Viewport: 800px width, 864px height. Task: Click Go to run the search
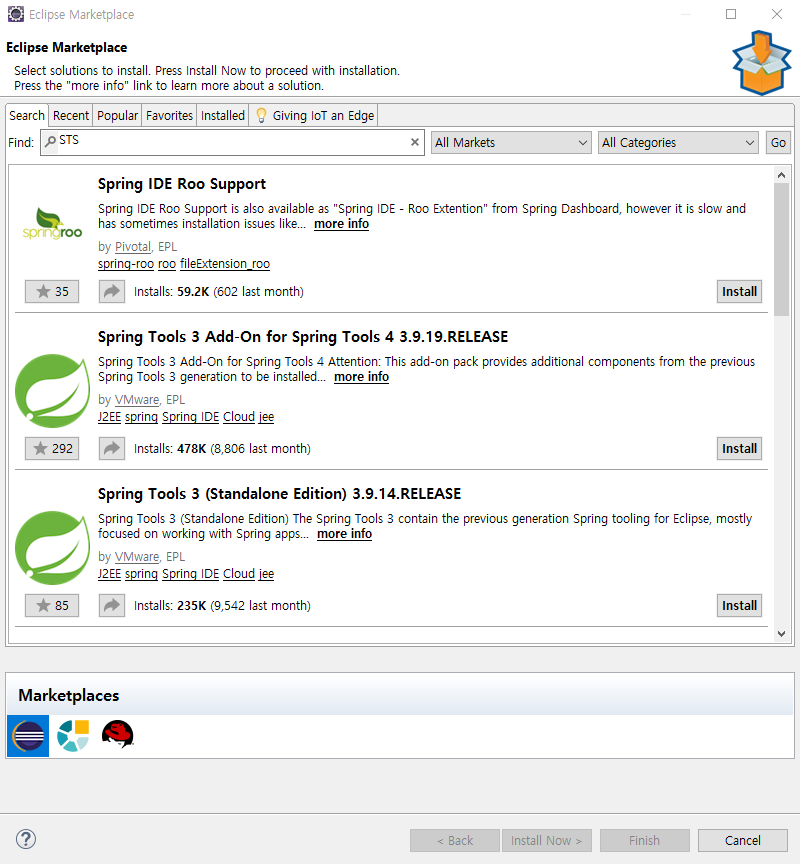(778, 143)
